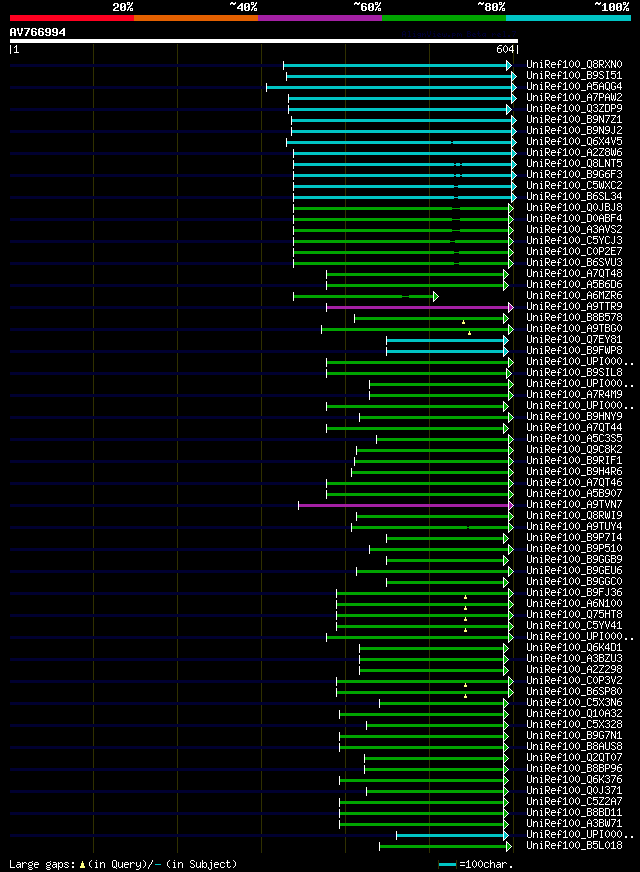640x872 pixels.
Task: Select the UniRef100_C5X3N6 hit
Action: coord(574,703)
